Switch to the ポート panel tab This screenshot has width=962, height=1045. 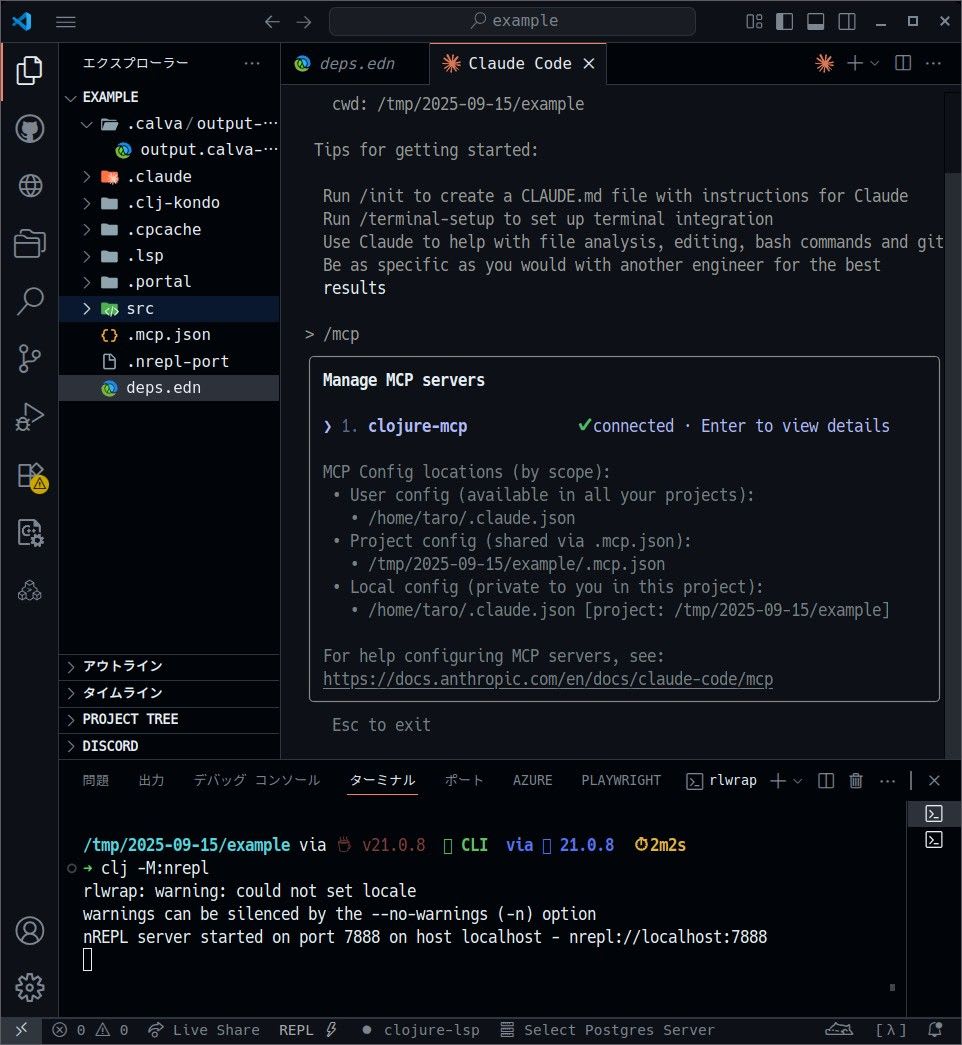[x=464, y=780]
